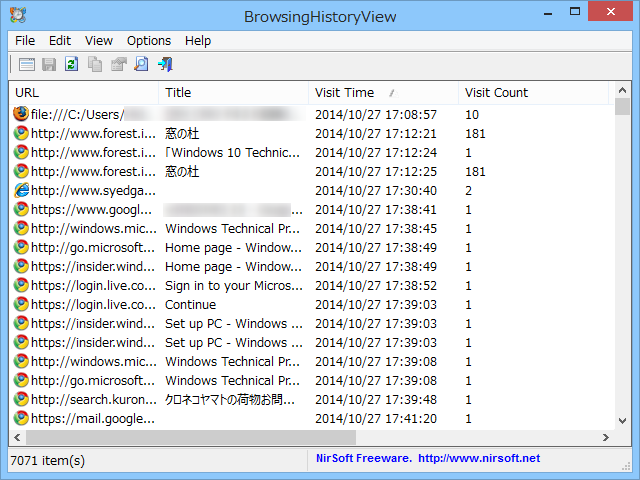The image size is (640, 480).
Task: Open Properties toolbar icon
Action: [118, 64]
